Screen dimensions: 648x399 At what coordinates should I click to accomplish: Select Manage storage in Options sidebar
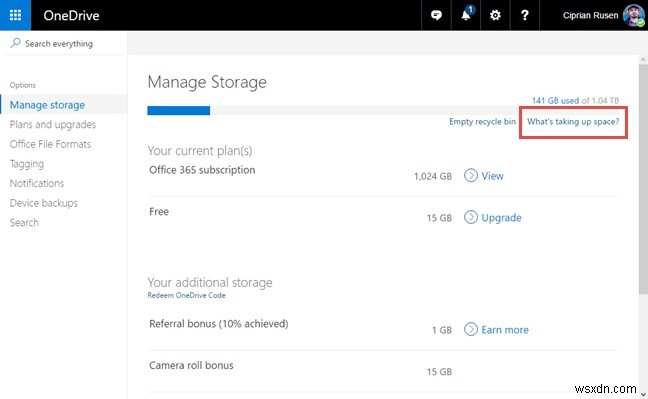[x=47, y=105]
